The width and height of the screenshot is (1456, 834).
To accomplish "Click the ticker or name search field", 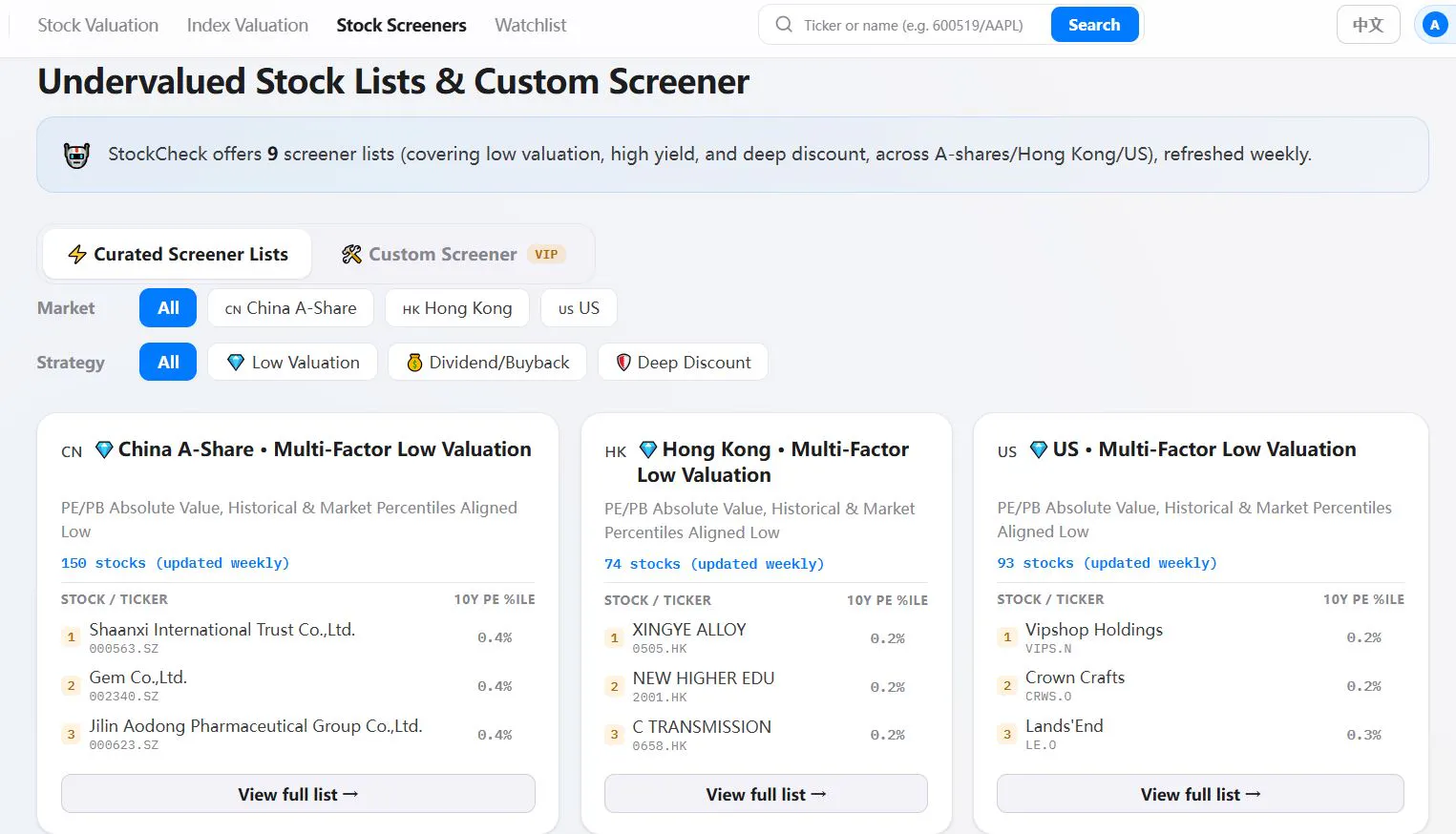I will (913, 26).
